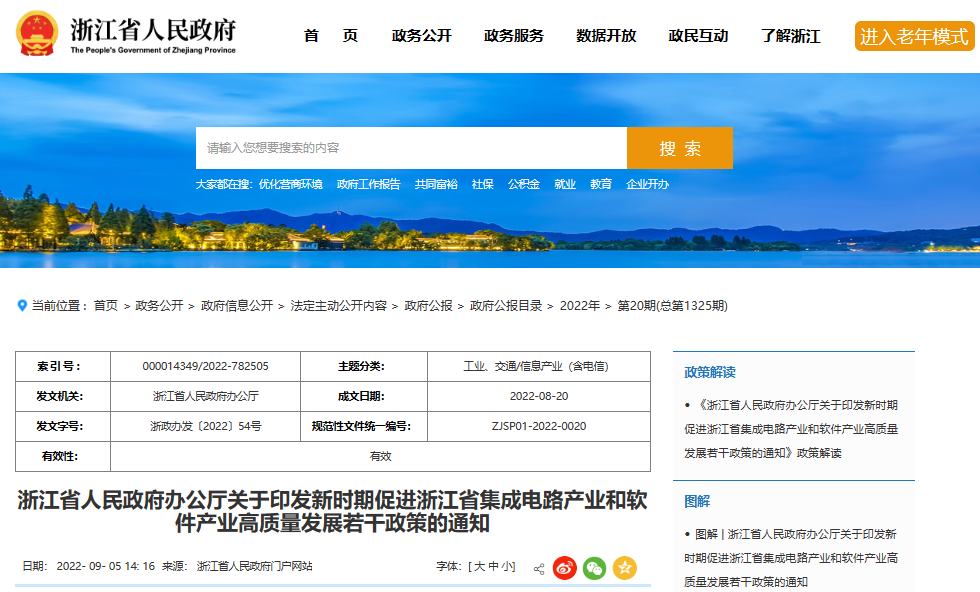The image size is (980, 592).
Task: Share article via WeChat icon
Action: click(x=594, y=568)
